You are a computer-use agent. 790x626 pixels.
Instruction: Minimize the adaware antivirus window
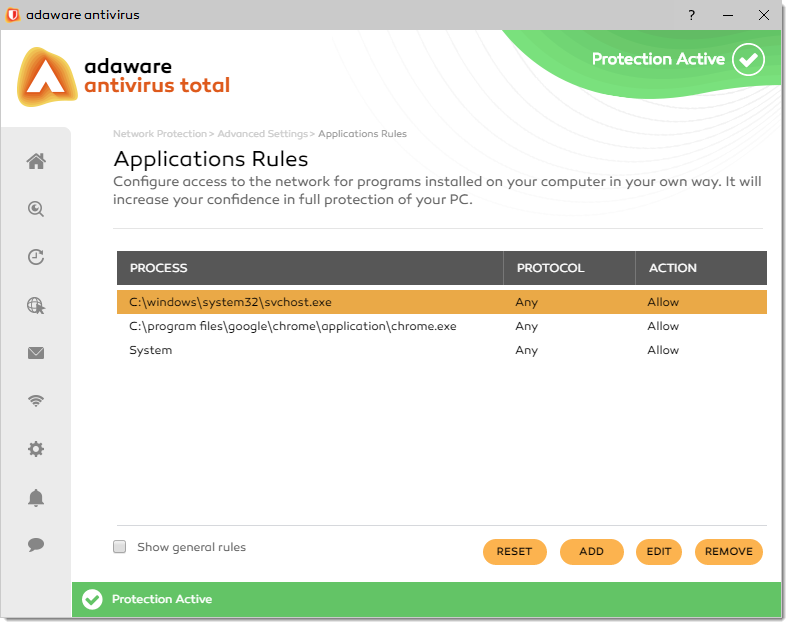(x=728, y=15)
